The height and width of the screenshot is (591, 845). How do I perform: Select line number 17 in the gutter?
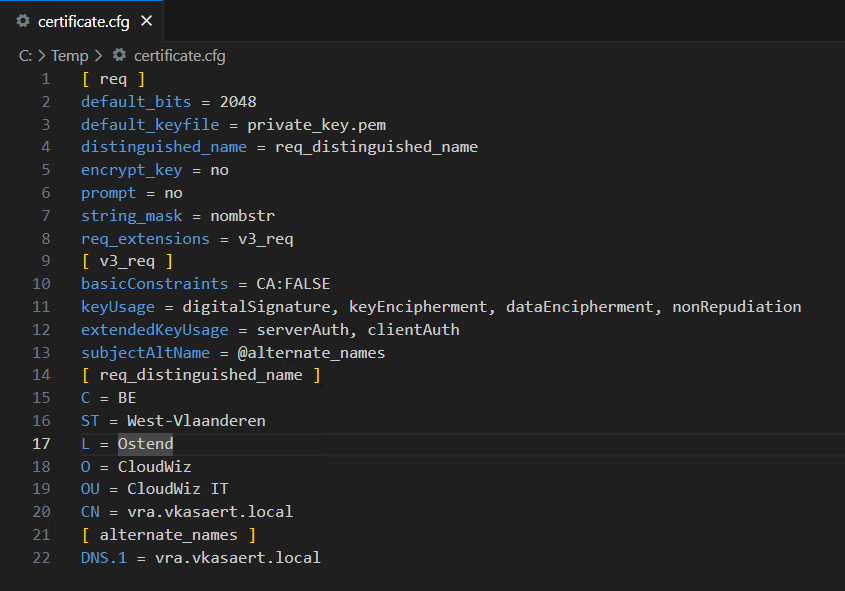tap(42, 443)
